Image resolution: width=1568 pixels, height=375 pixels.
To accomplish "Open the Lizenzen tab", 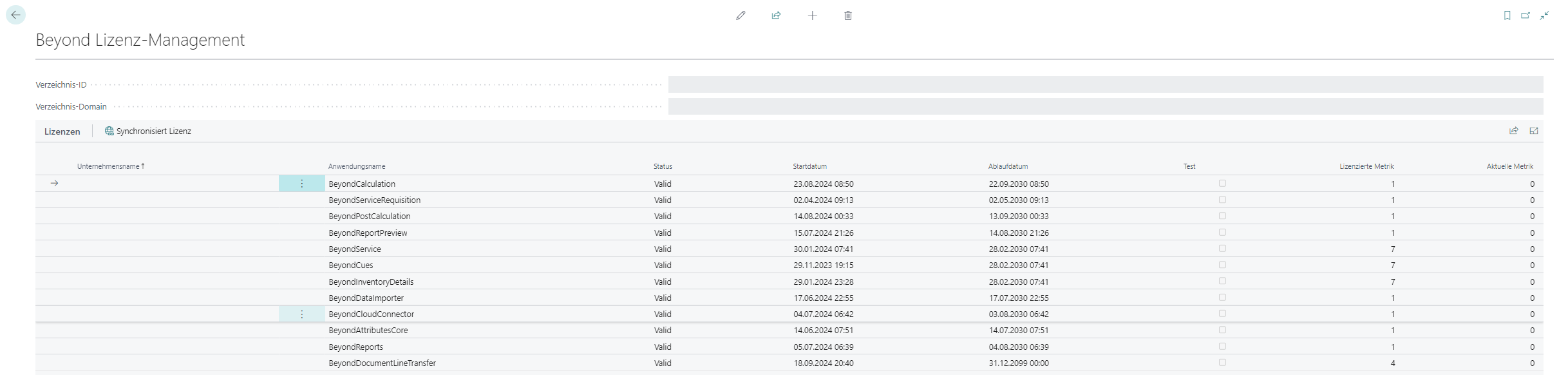I will pyautogui.click(x=62, y=131).
